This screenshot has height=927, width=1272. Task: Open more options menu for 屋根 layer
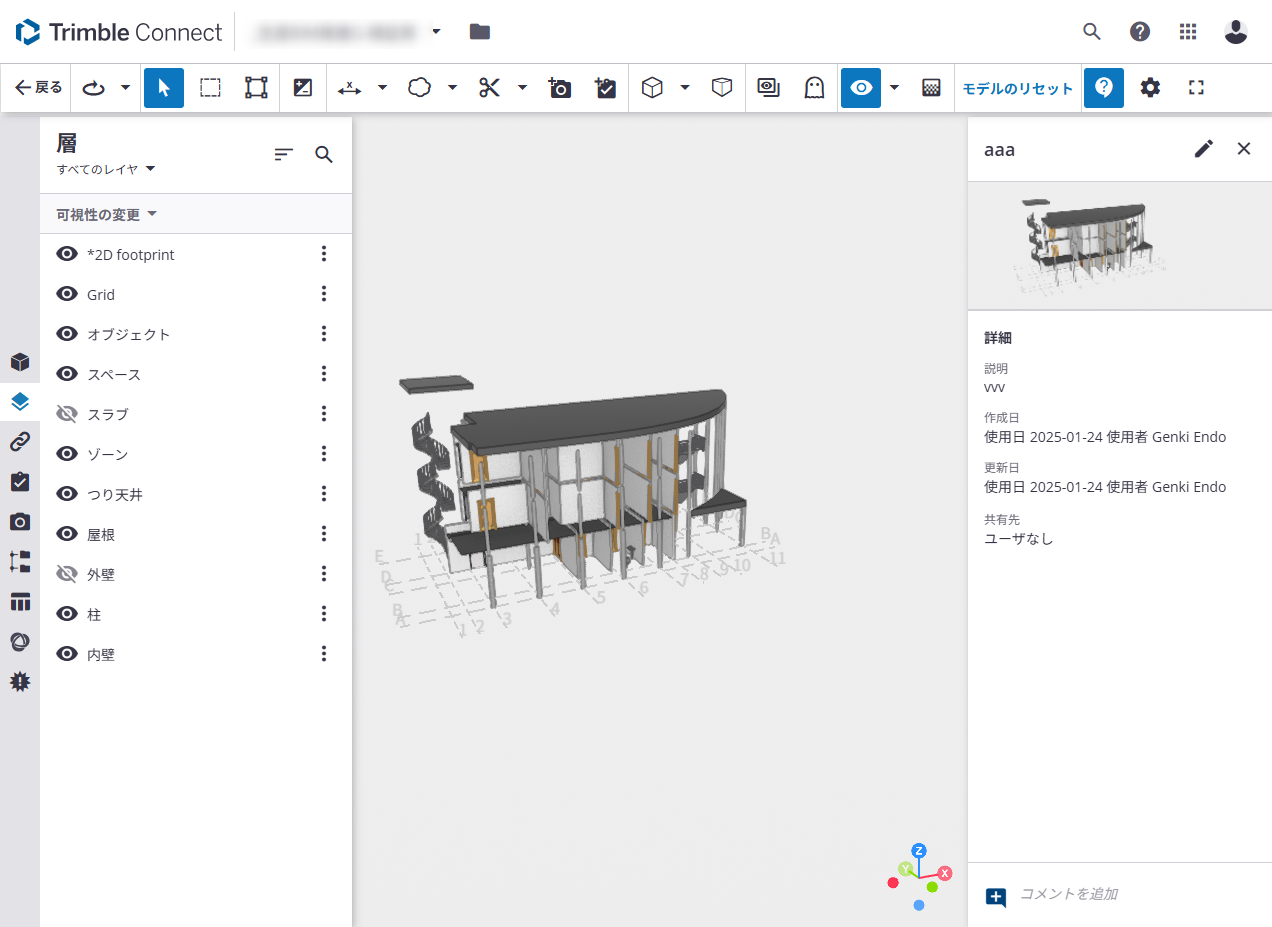323,534
